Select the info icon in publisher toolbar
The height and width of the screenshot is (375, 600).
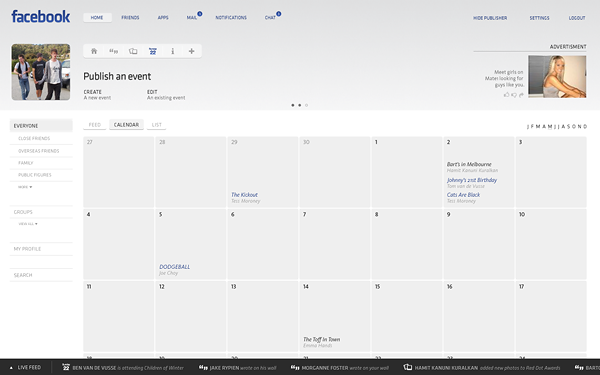coord(173,51)
